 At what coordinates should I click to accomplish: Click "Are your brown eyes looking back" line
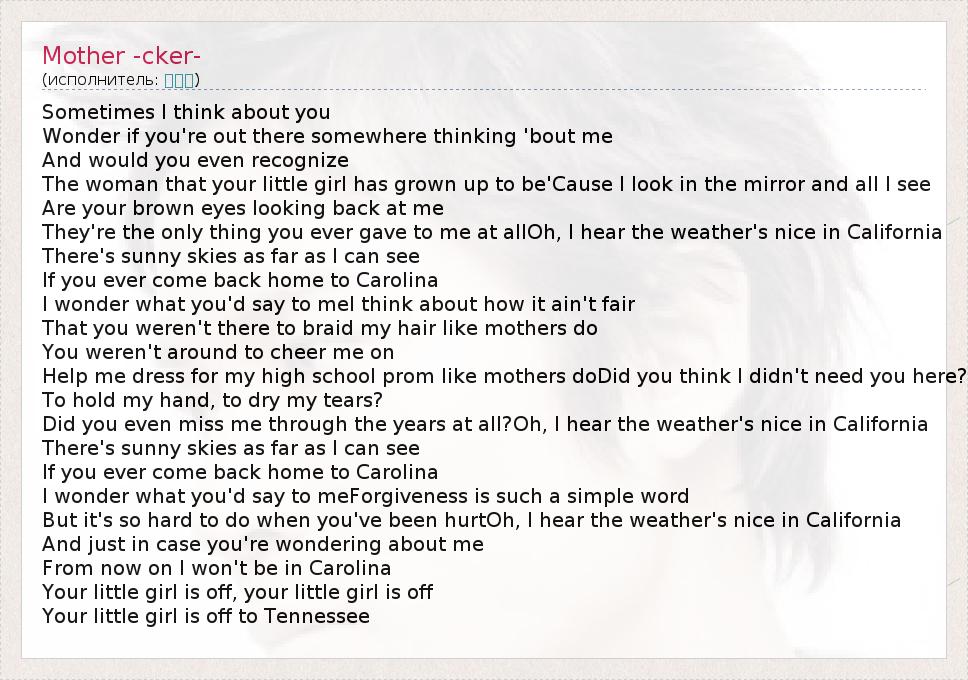pyautogui.click(x=243, y=208)
